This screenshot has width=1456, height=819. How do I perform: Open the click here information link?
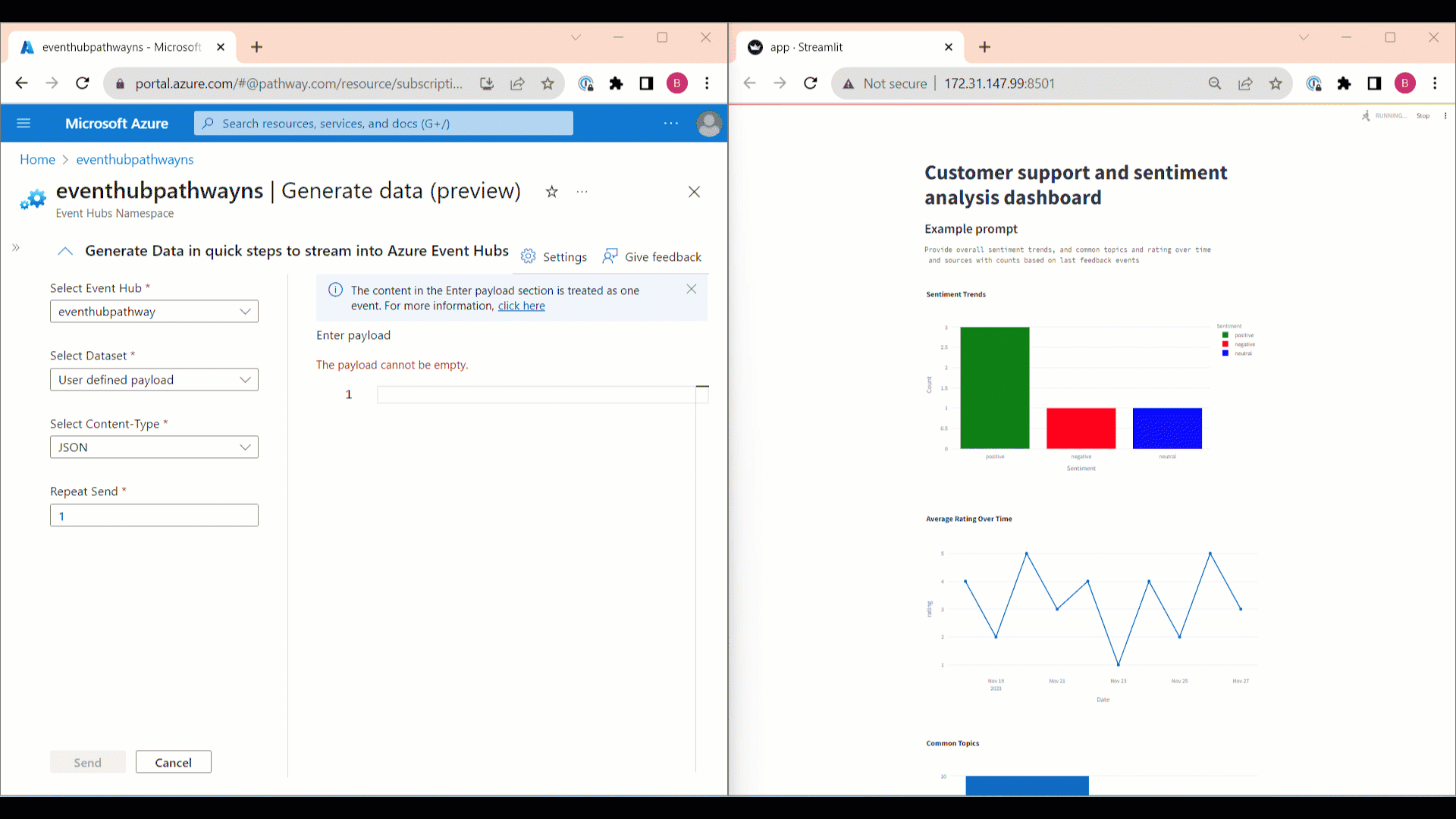[521, 306]
